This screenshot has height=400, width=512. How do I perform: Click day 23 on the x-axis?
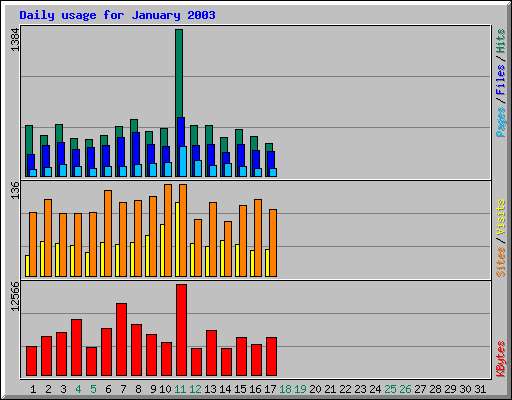tap(360, 389)
